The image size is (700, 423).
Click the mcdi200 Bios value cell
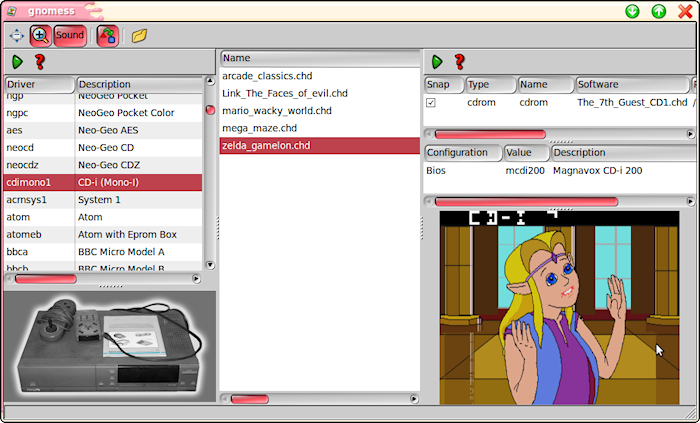click(525, 170)
